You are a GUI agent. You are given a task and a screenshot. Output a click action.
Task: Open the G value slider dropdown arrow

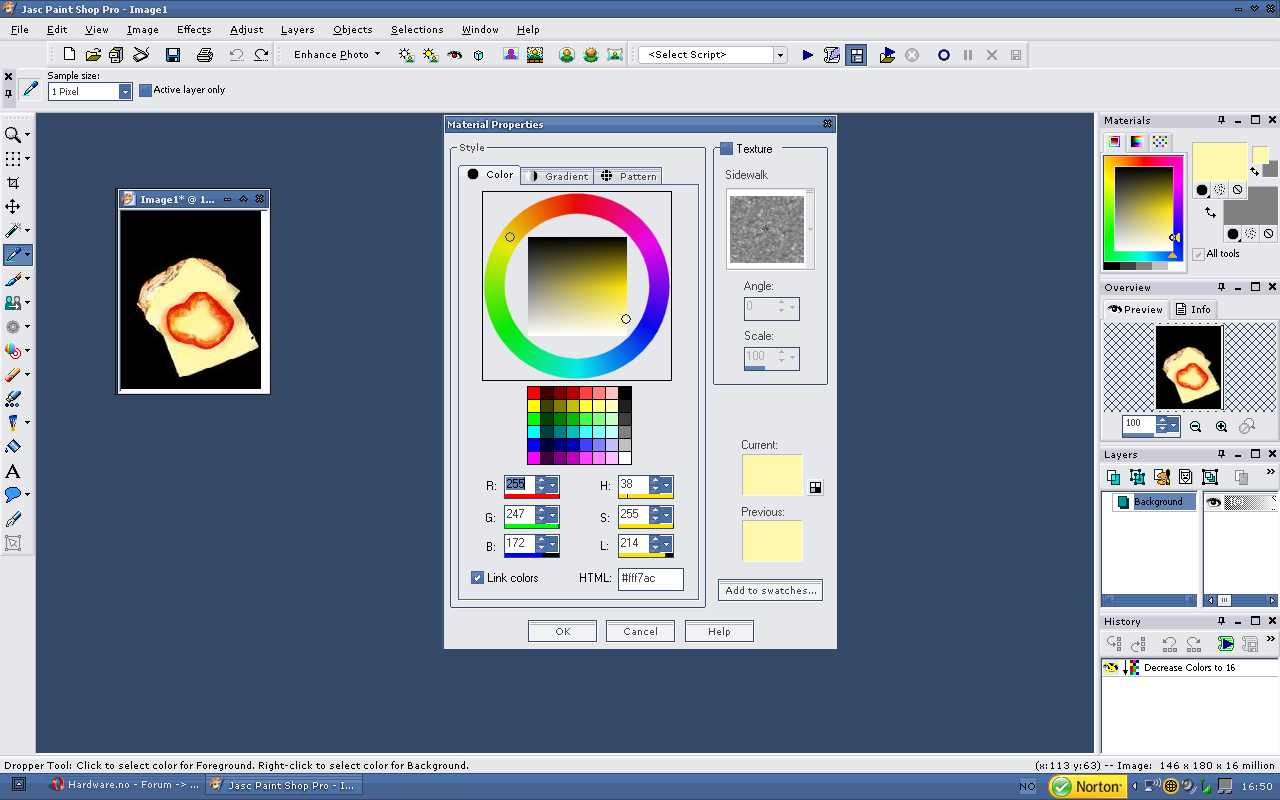pyautogui.click(x=554, y=515)
